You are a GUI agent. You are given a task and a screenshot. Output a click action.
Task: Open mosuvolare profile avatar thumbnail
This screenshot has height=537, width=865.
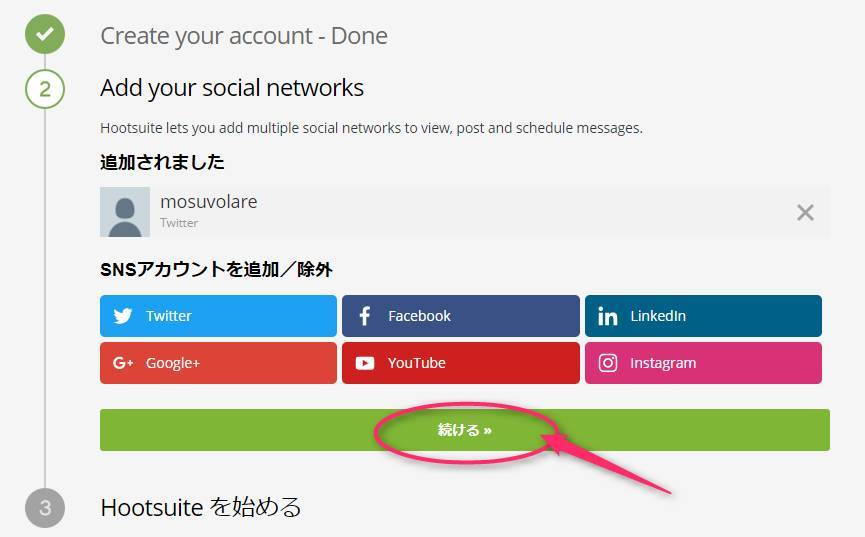click(x=125, y=212)
